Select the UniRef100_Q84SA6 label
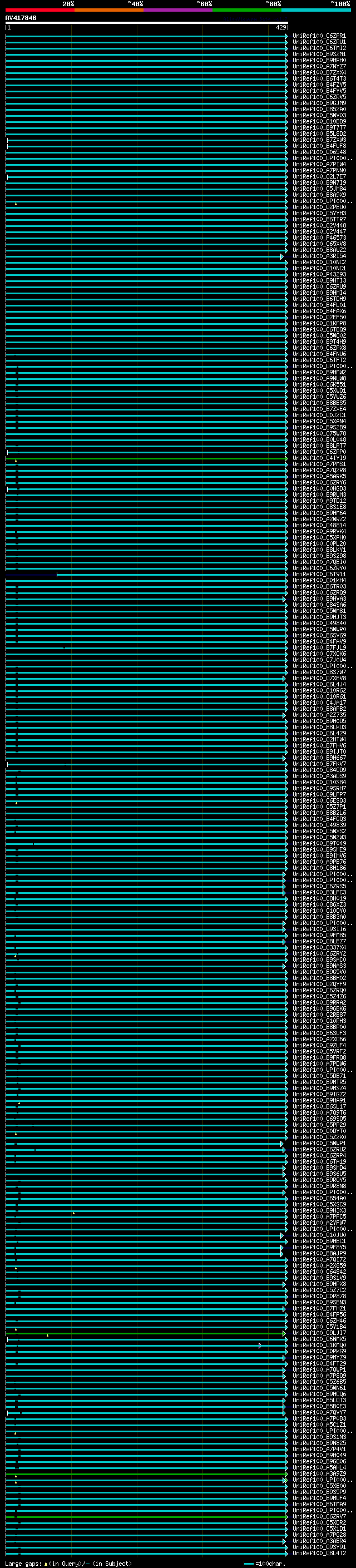The image size is (356, 1568). 319,605
